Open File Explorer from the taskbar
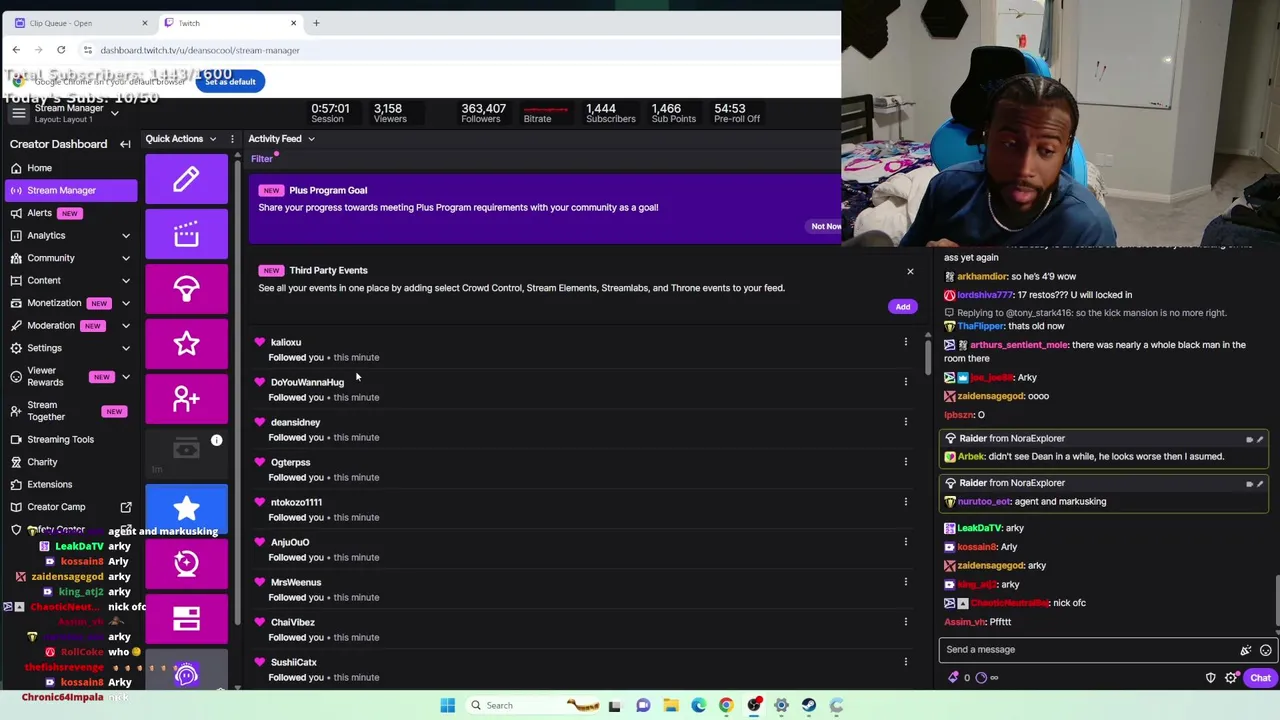Viewport: 1280px width, 720px height. [x=671, y=705]
